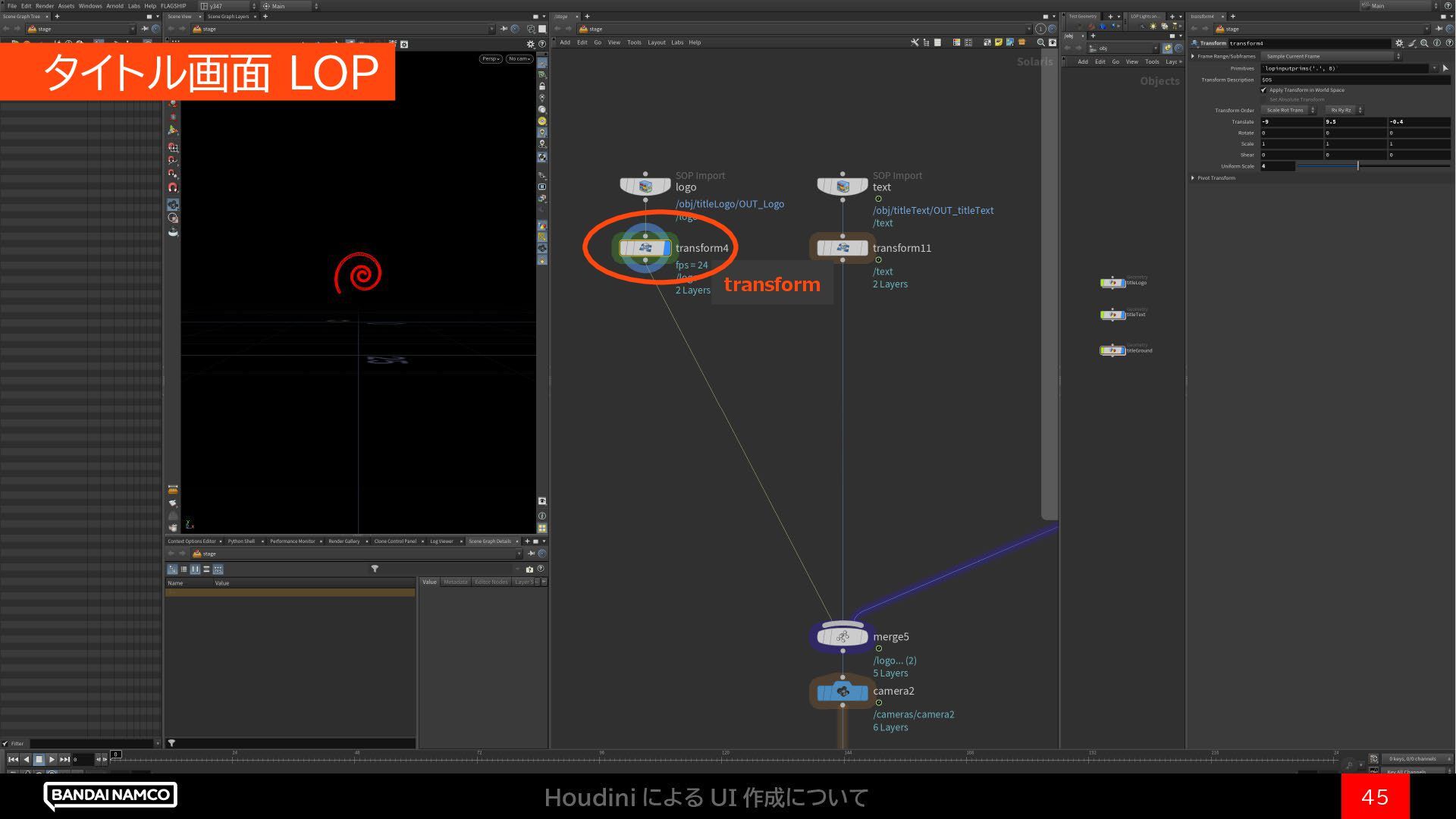The image size is (1456, 819).
Task: Click the Persp viewport button
Action: point(490,58)
